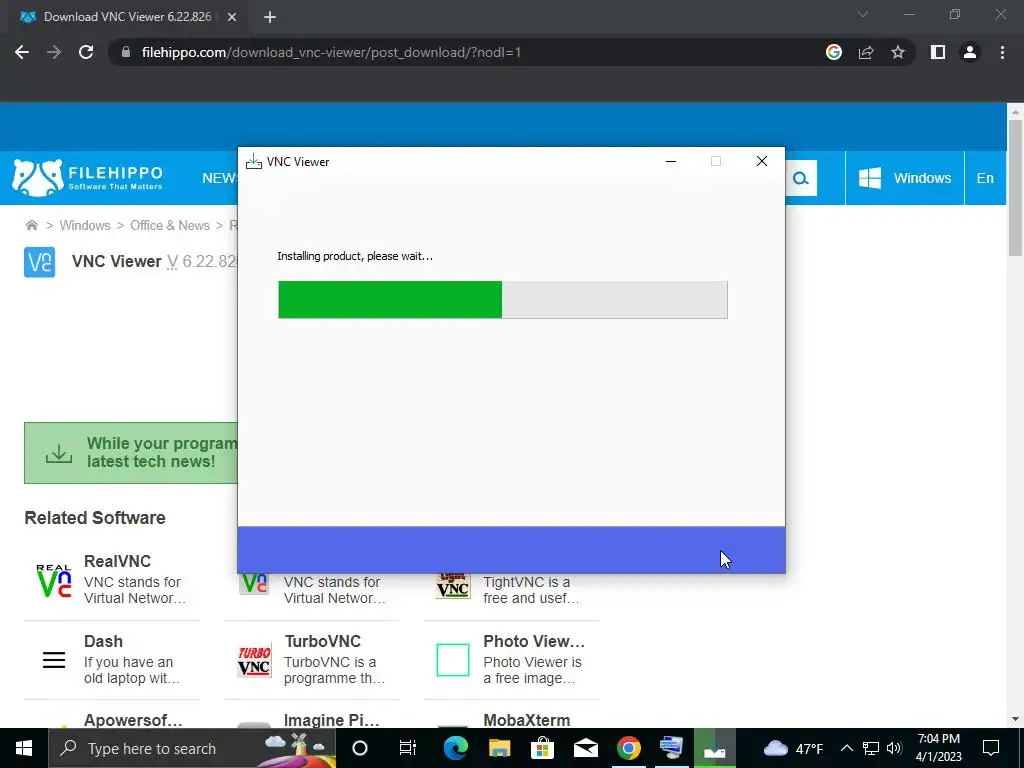Open Chrome three-dot menu

coord(1002,52)
